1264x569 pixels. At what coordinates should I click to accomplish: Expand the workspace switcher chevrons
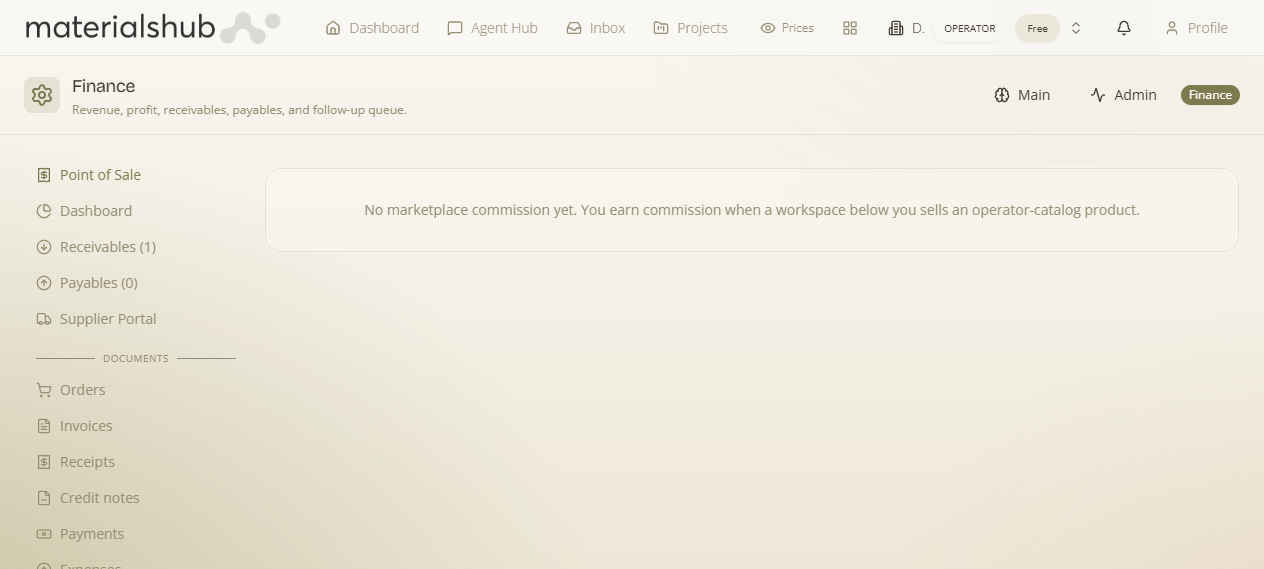click(x=1076, y=28)
